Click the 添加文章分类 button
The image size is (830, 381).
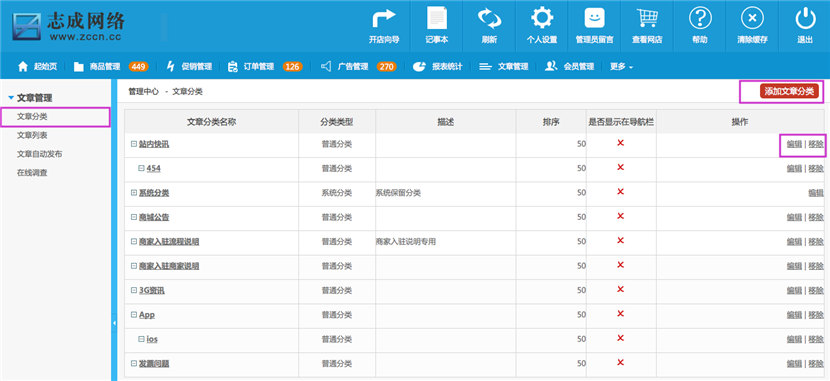tap(789, 92)
